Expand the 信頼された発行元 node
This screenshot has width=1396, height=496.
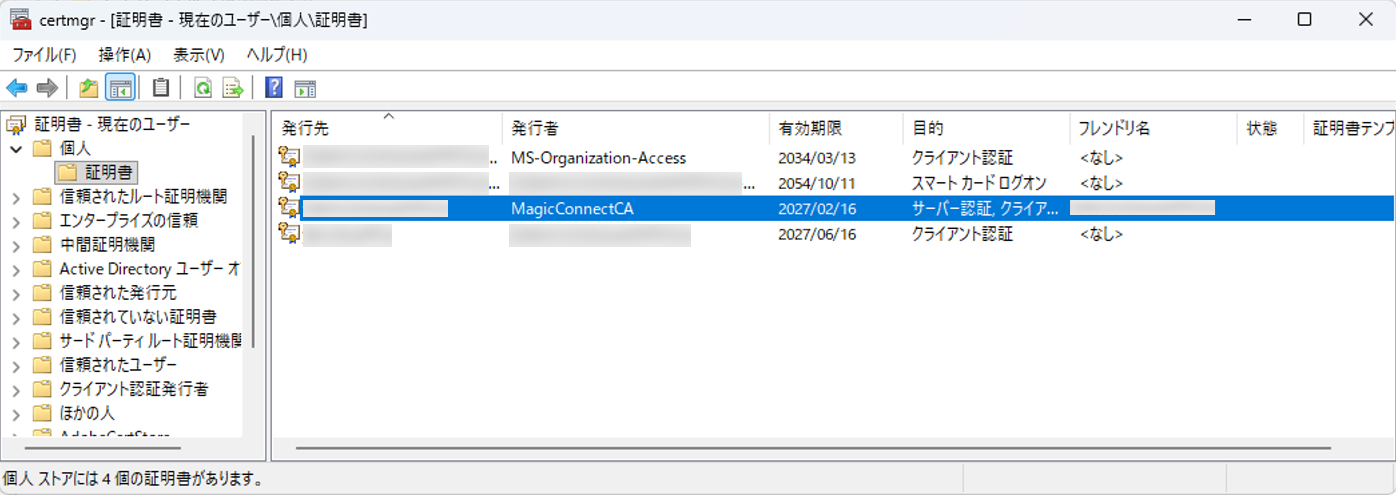(15, 293)
